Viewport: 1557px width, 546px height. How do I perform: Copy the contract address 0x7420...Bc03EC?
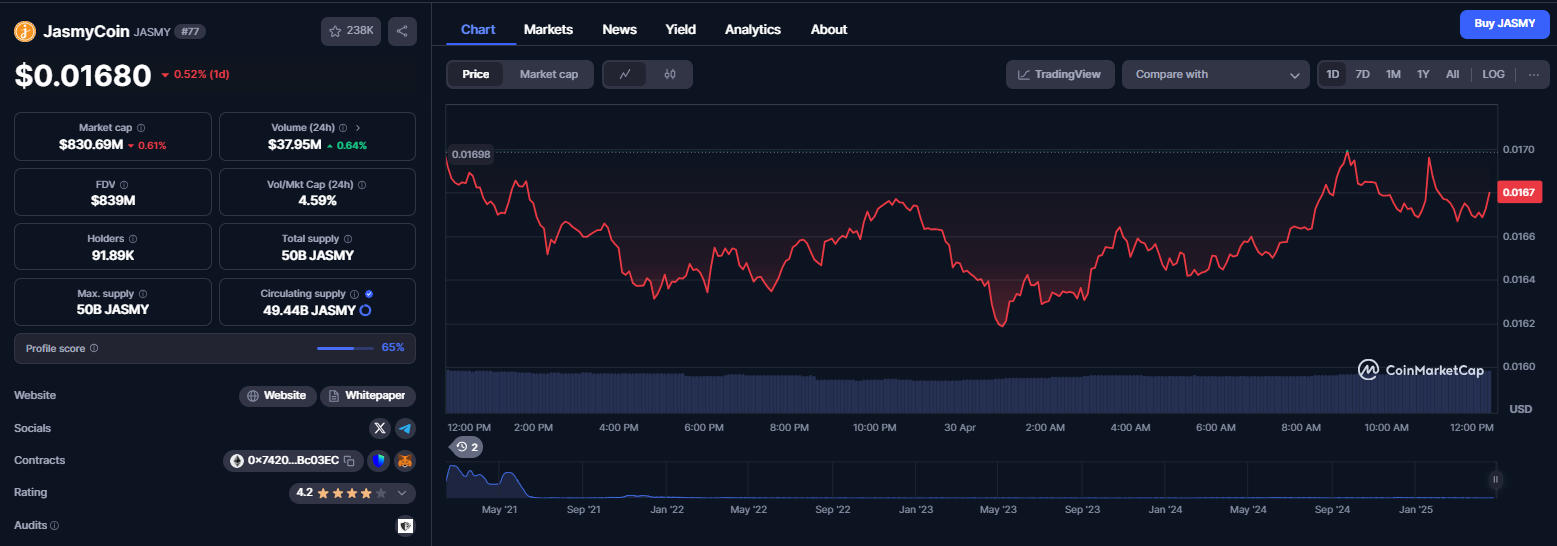click(349, 461)
